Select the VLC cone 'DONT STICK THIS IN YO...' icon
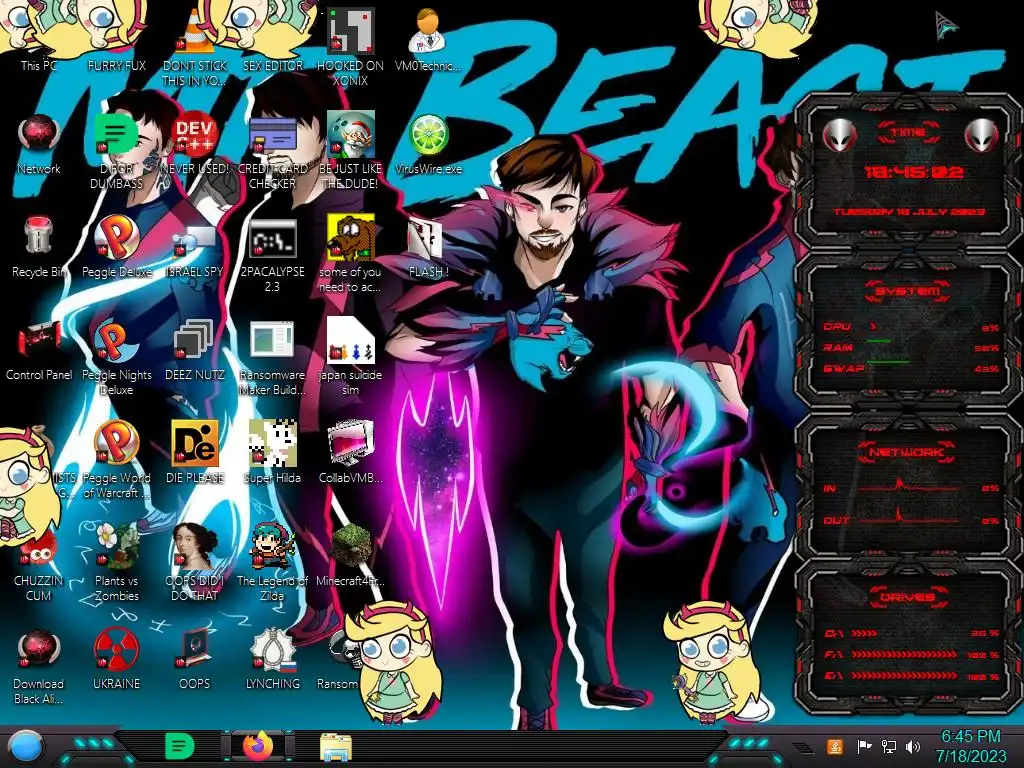The height and width of the screenshot is (768, 1024). pyautogui.click(x=195, y=46)
